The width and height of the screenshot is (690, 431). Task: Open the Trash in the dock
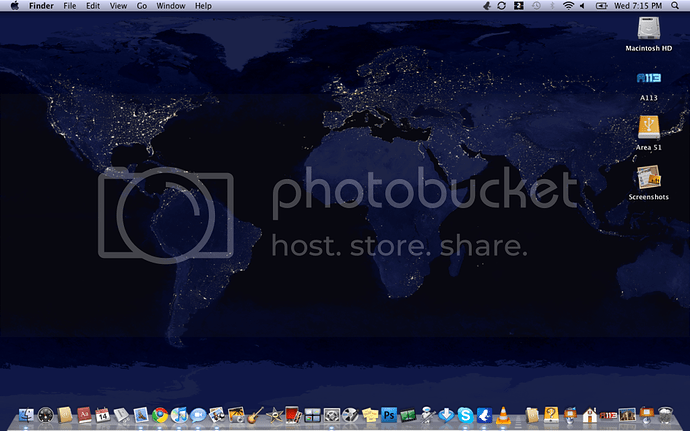point(663,413)
